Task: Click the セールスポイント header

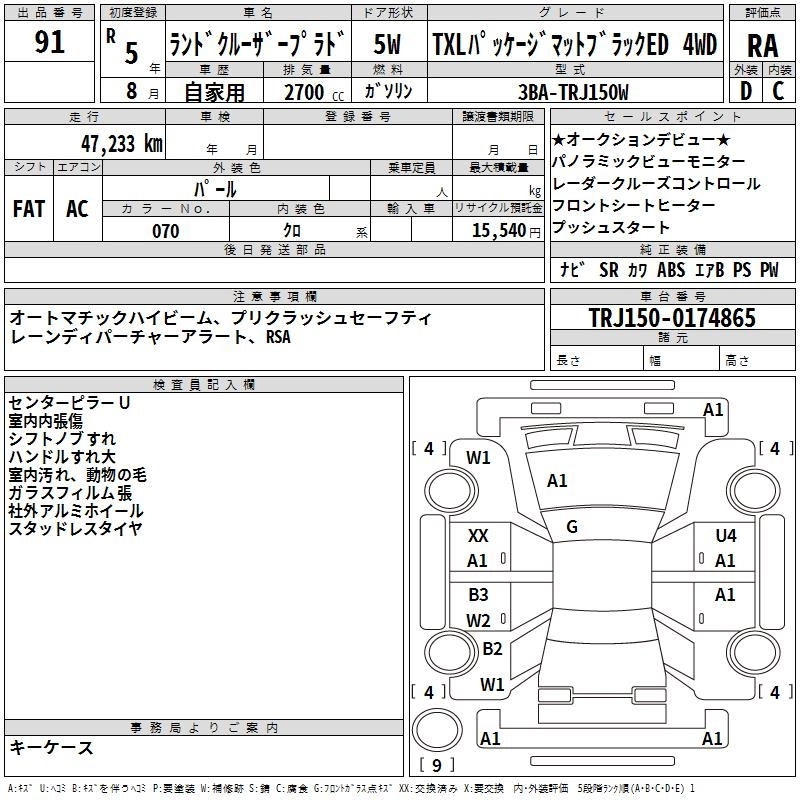Action: click(x=672, y=117)
